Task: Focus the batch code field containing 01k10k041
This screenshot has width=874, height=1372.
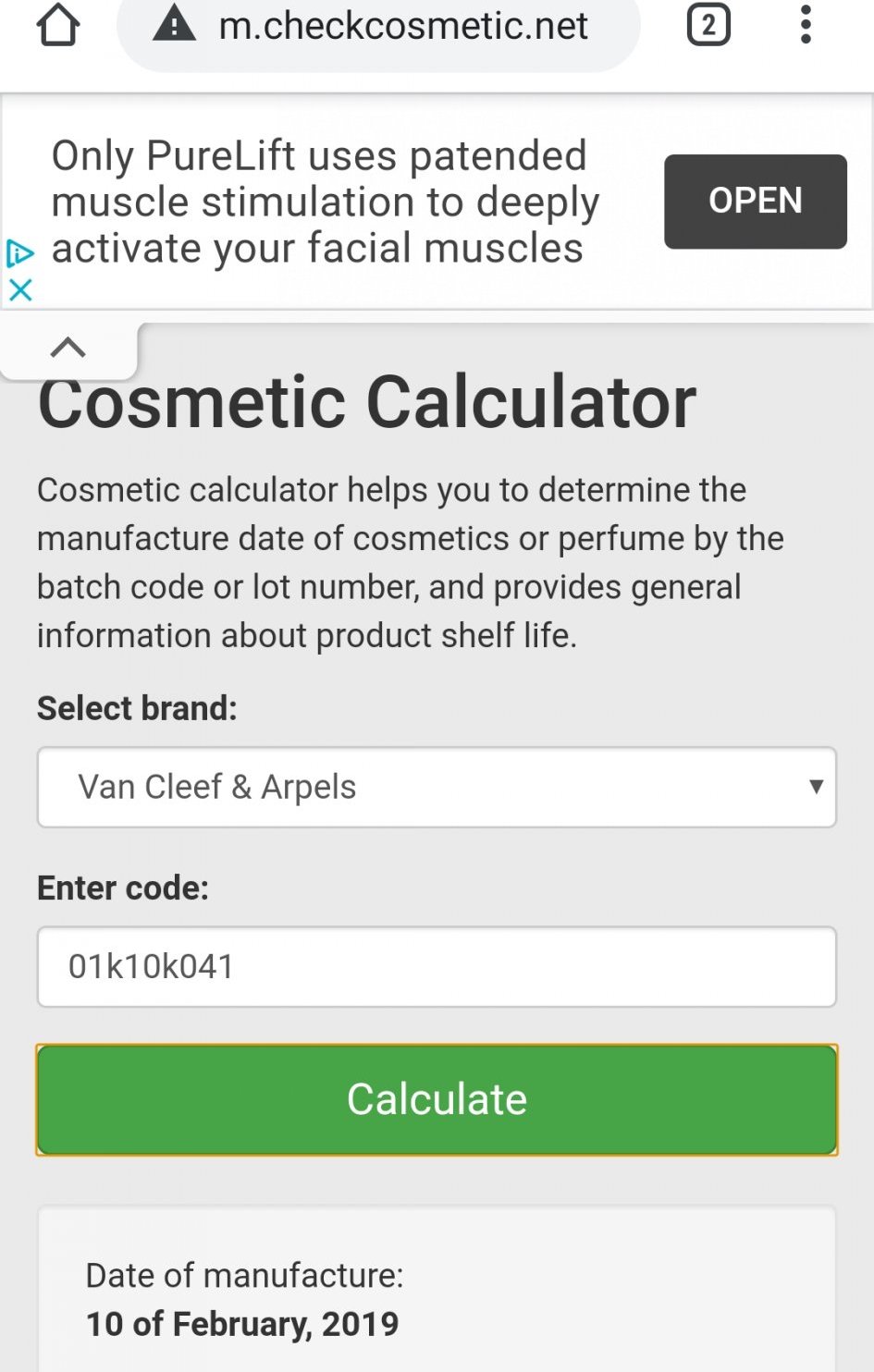Action: coord(437,967)
